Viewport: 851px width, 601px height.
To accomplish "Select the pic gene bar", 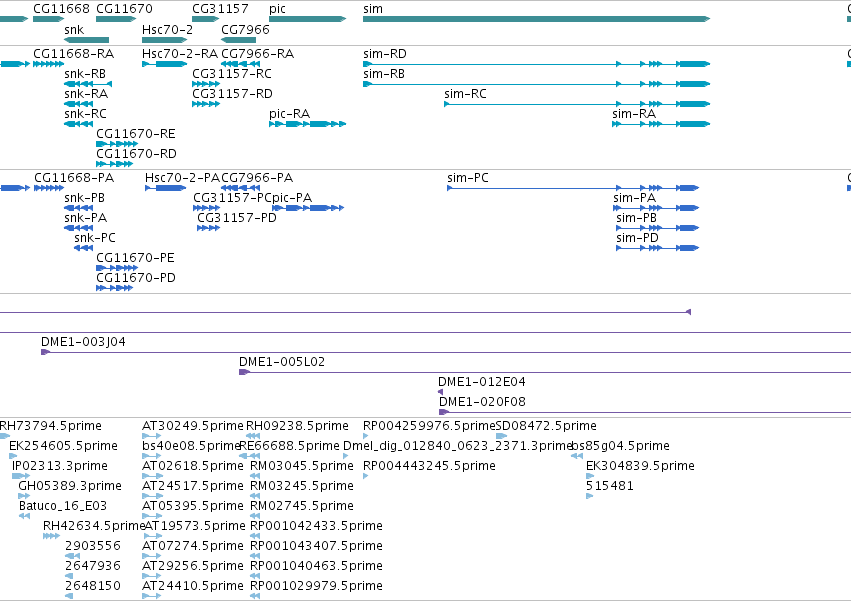I will tap(307, 19).
